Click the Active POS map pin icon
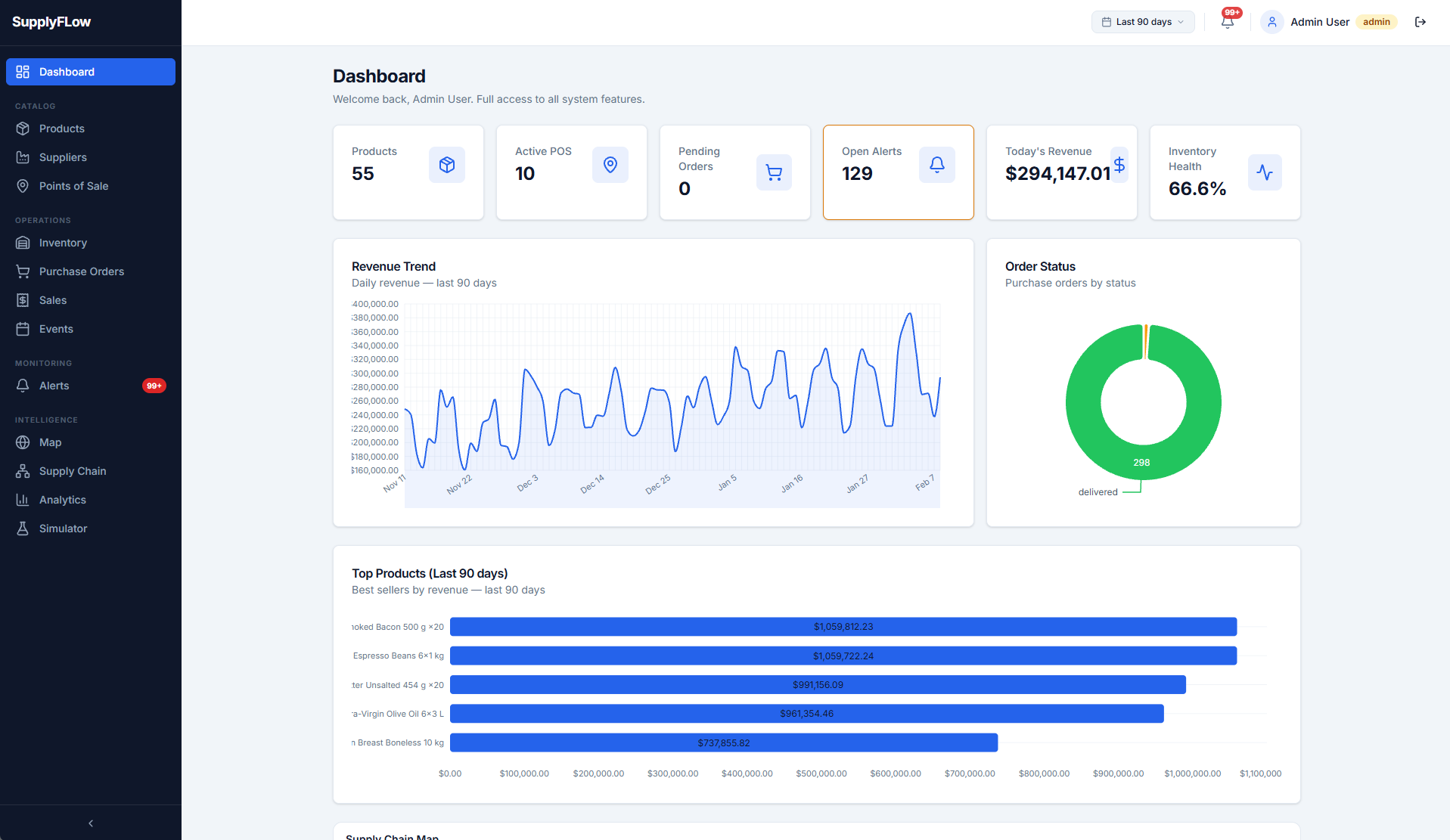The width and height of the screenshot is (1450, 840). click(610, 165)
